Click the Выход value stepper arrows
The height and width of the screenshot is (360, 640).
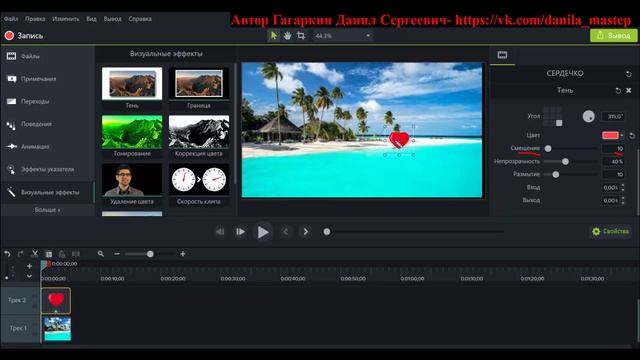(x=623, y=200)
